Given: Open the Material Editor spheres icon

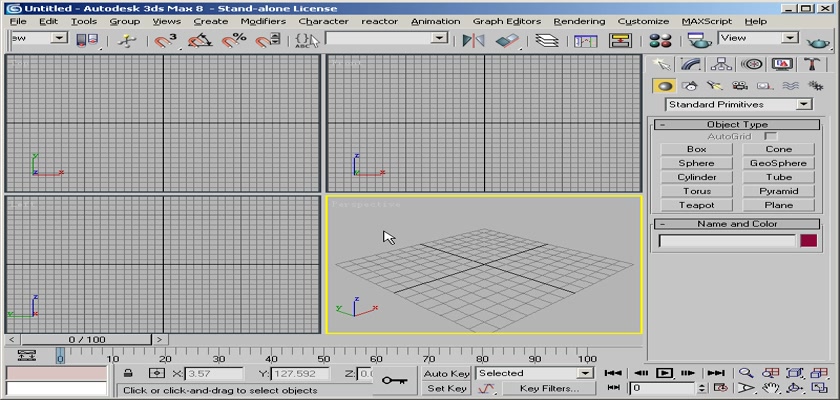Looking at the screenshot, I should pyautogui.click(x=660, y=40).
